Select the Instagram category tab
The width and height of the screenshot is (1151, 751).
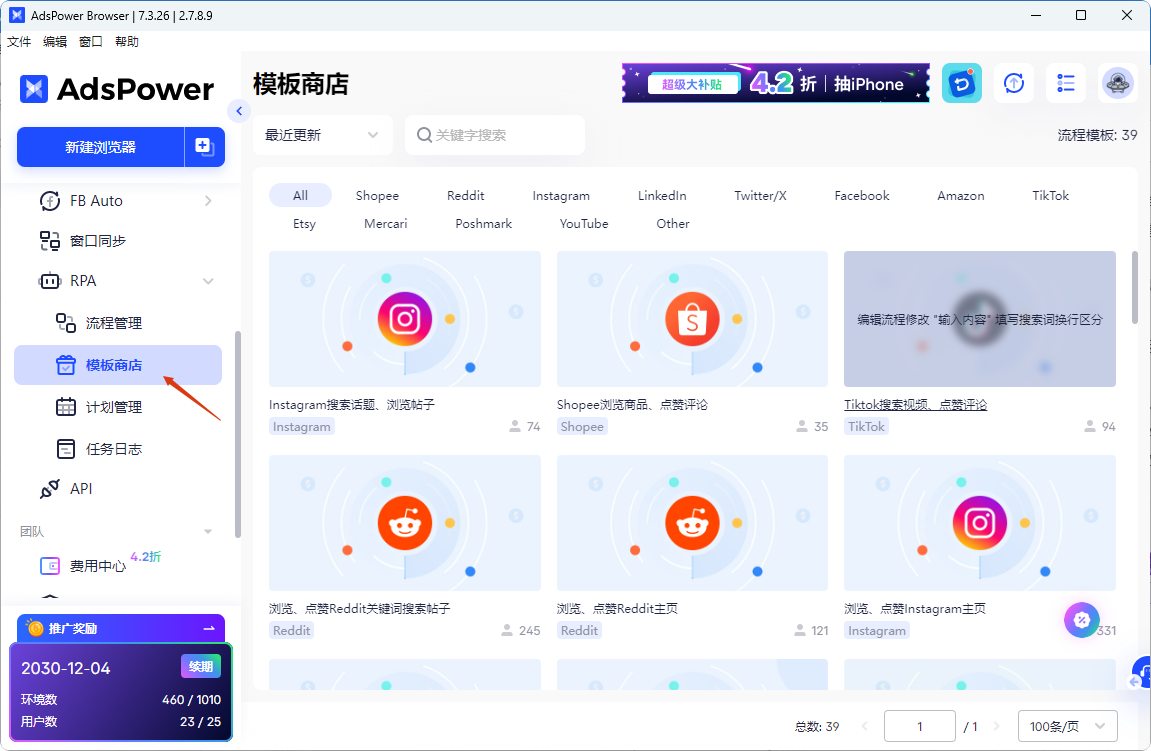click(561, 195)
